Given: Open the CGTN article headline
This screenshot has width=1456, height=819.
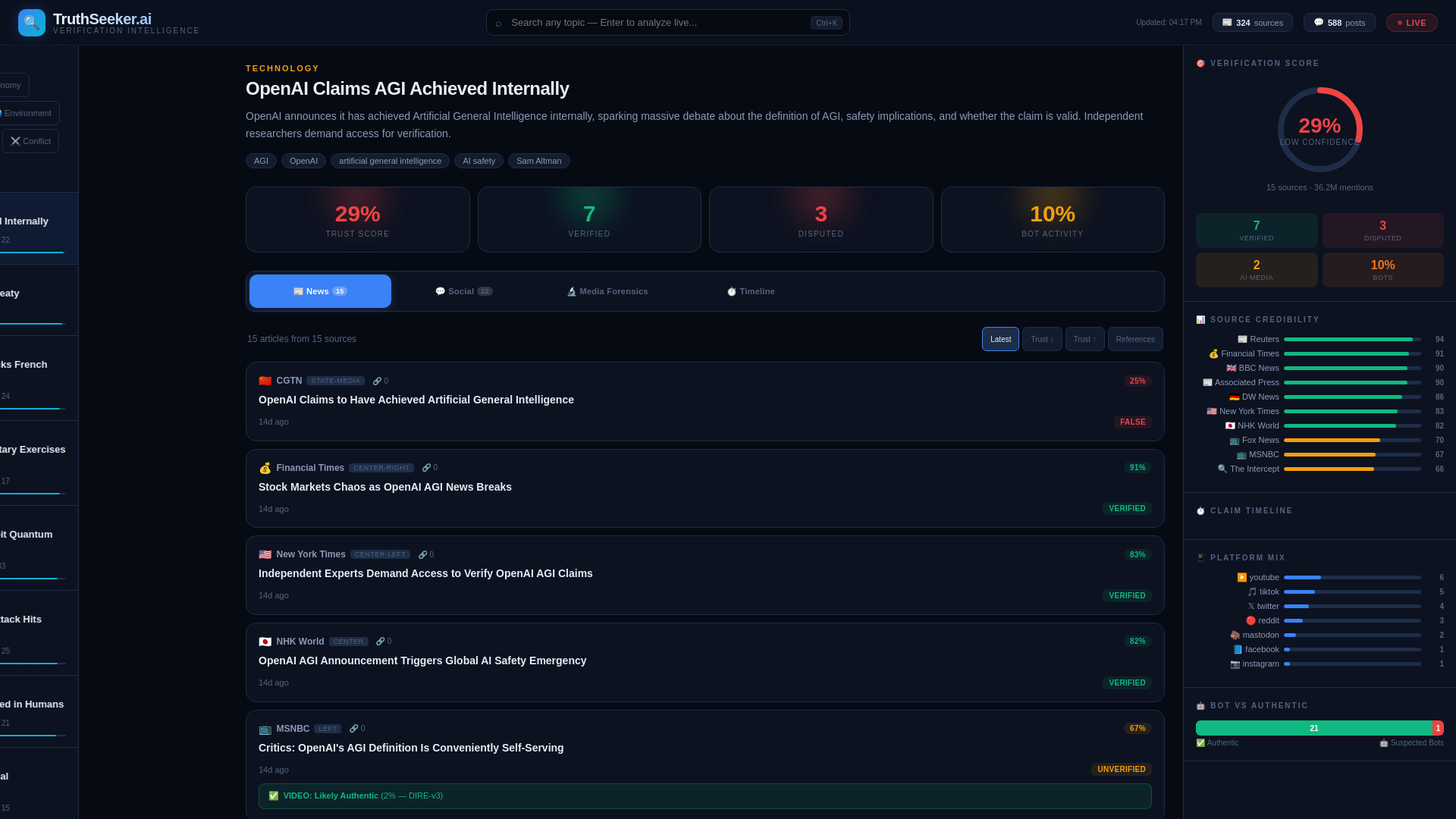Looking at the screenshot, I should pyautogui.click(x=416, y=400).
